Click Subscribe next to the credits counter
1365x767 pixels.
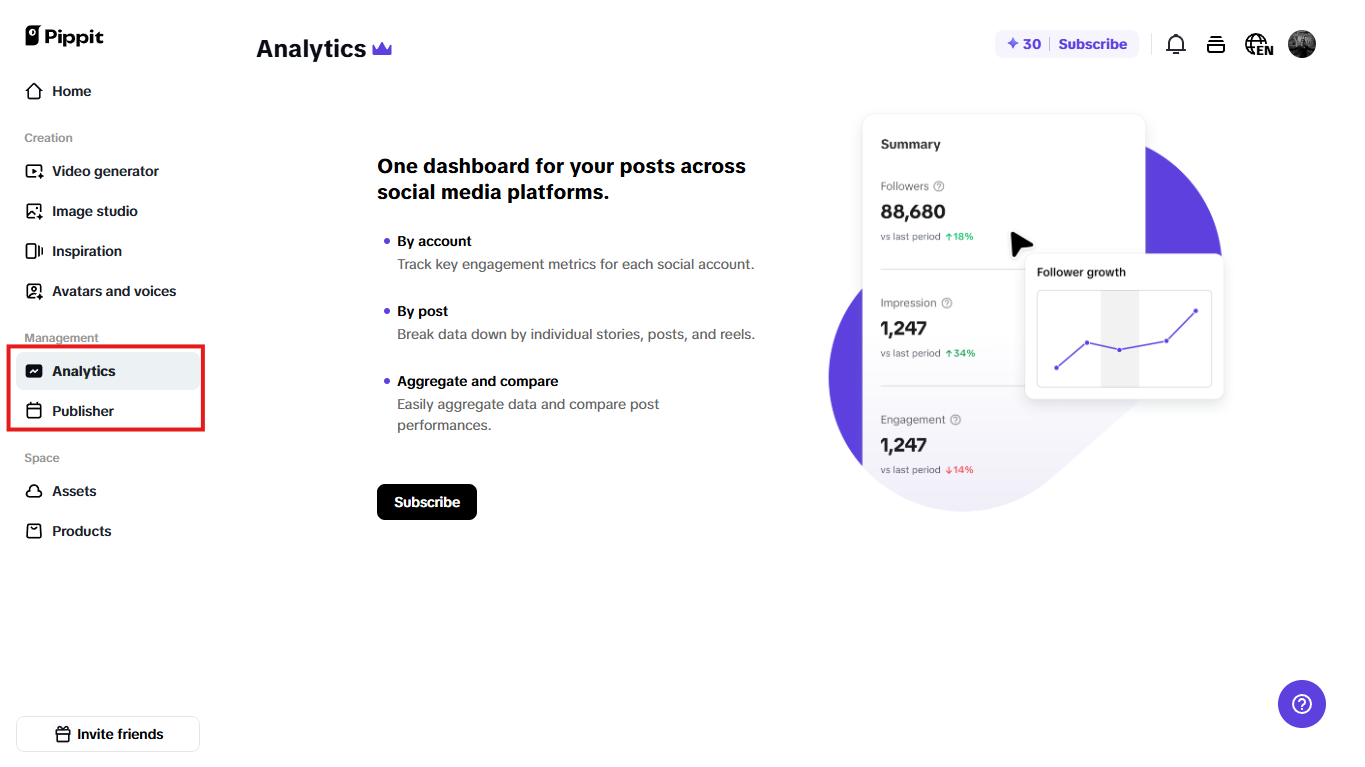click(x=1092, y=44)
